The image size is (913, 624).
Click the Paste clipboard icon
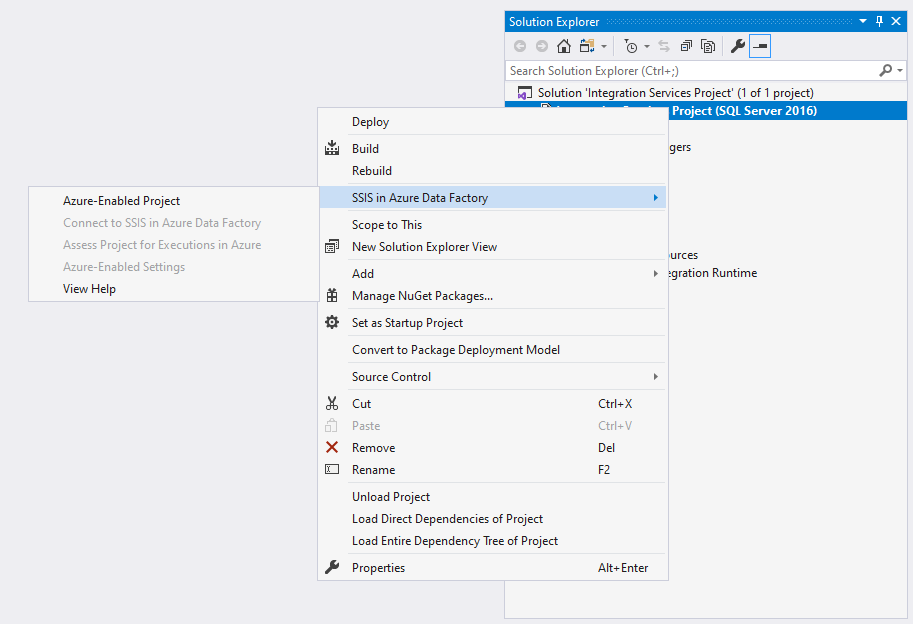[331, 426]
